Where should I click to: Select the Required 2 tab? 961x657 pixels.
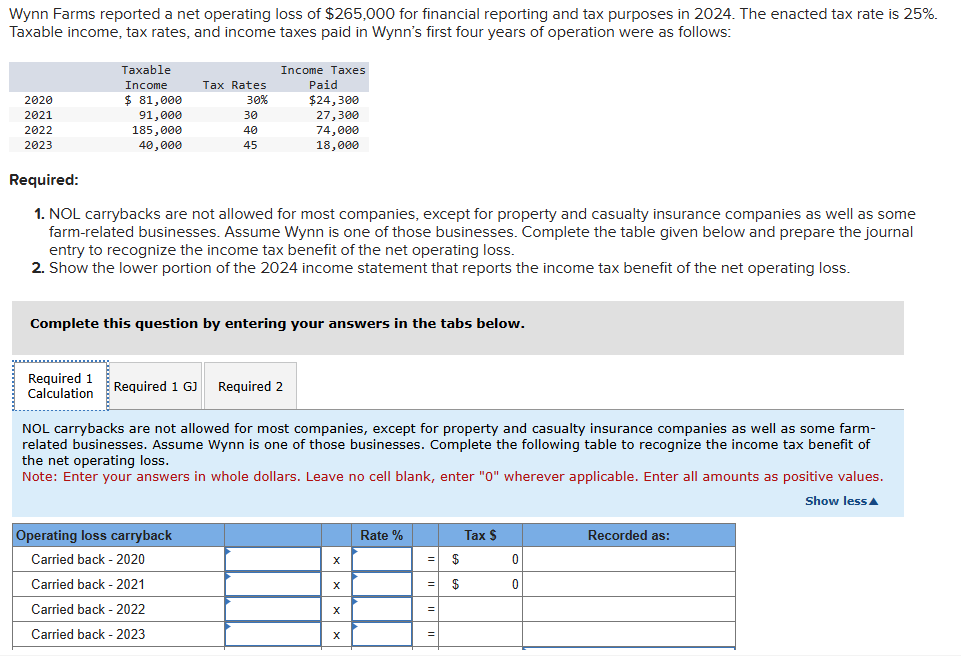click(250, 386)
